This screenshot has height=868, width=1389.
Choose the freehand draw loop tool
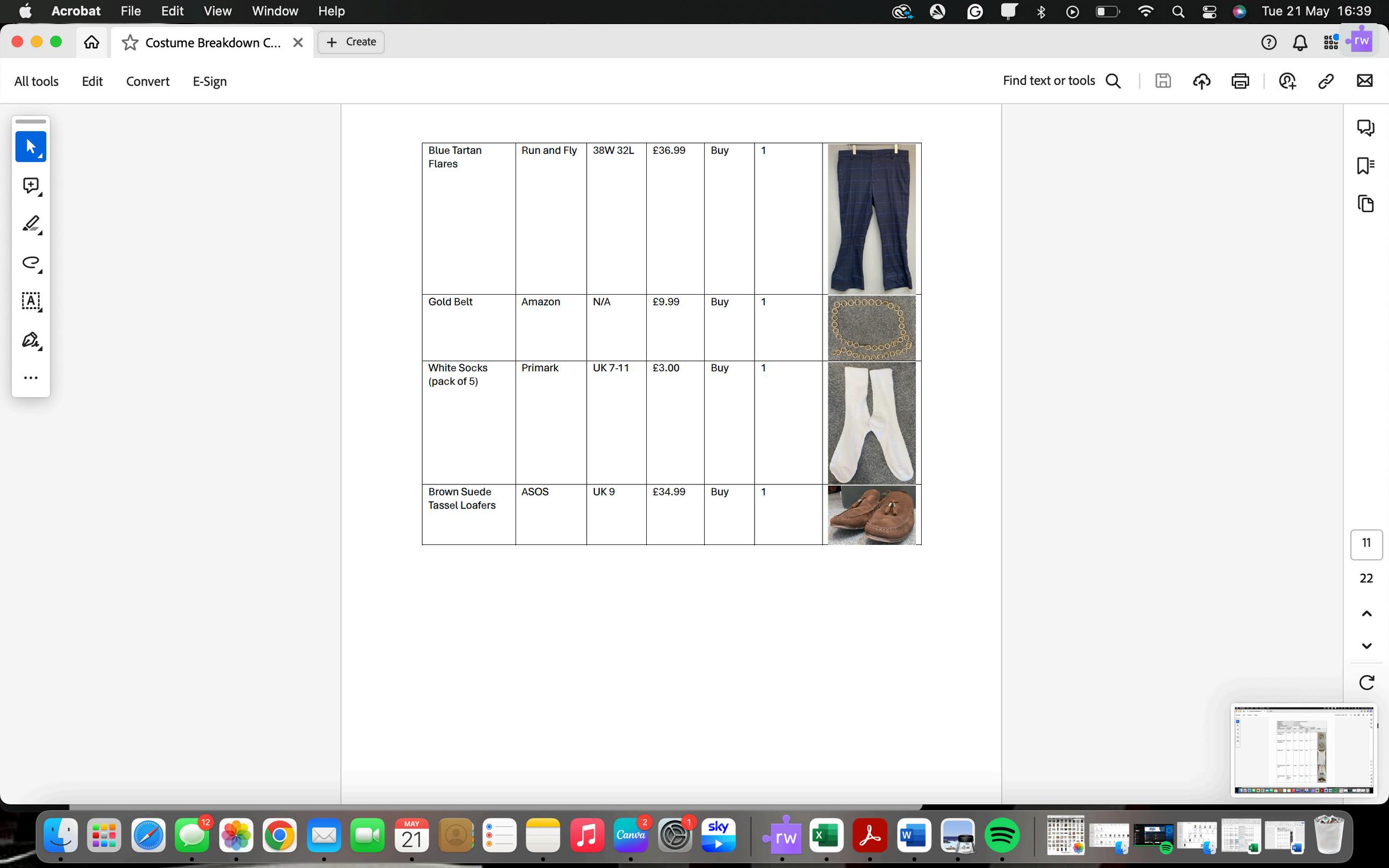click(31, 263)
